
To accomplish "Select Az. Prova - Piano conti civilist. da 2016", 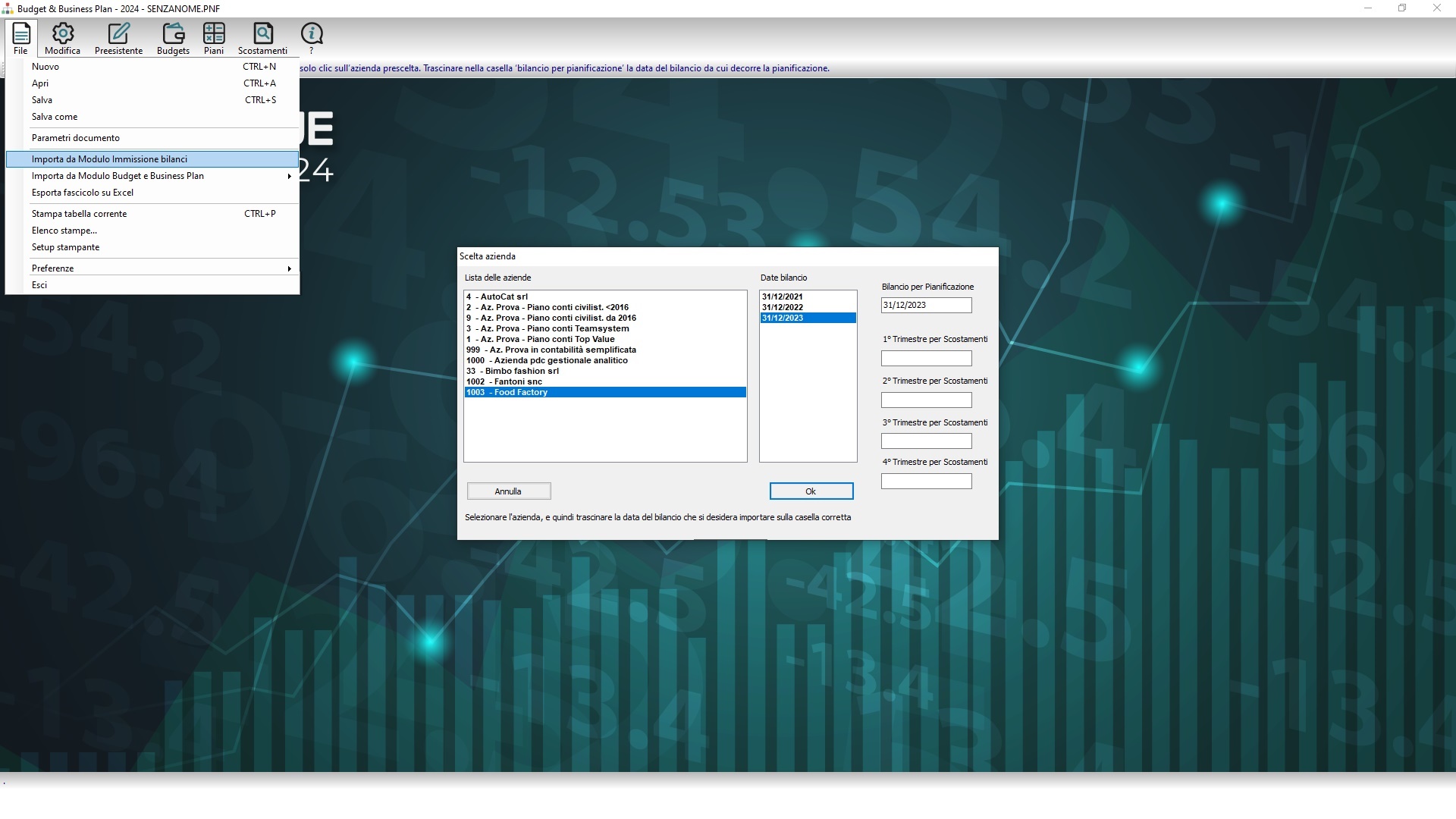I will 605,318.
